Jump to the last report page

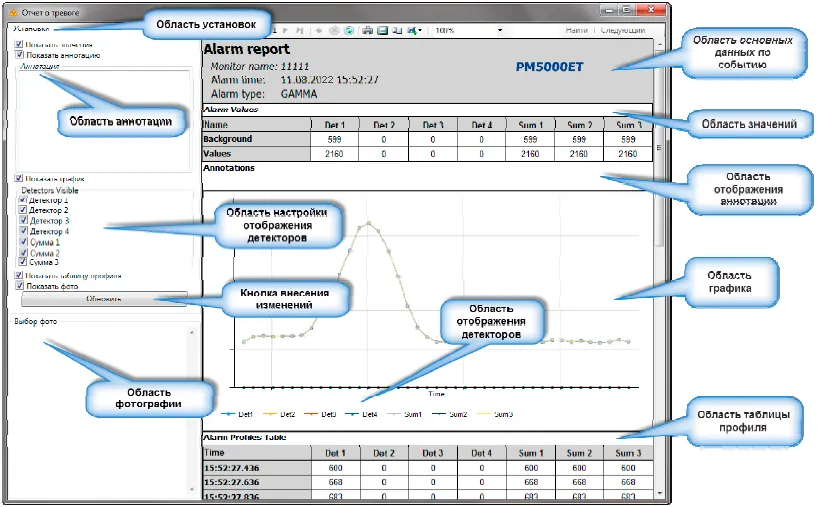(299, 31)
